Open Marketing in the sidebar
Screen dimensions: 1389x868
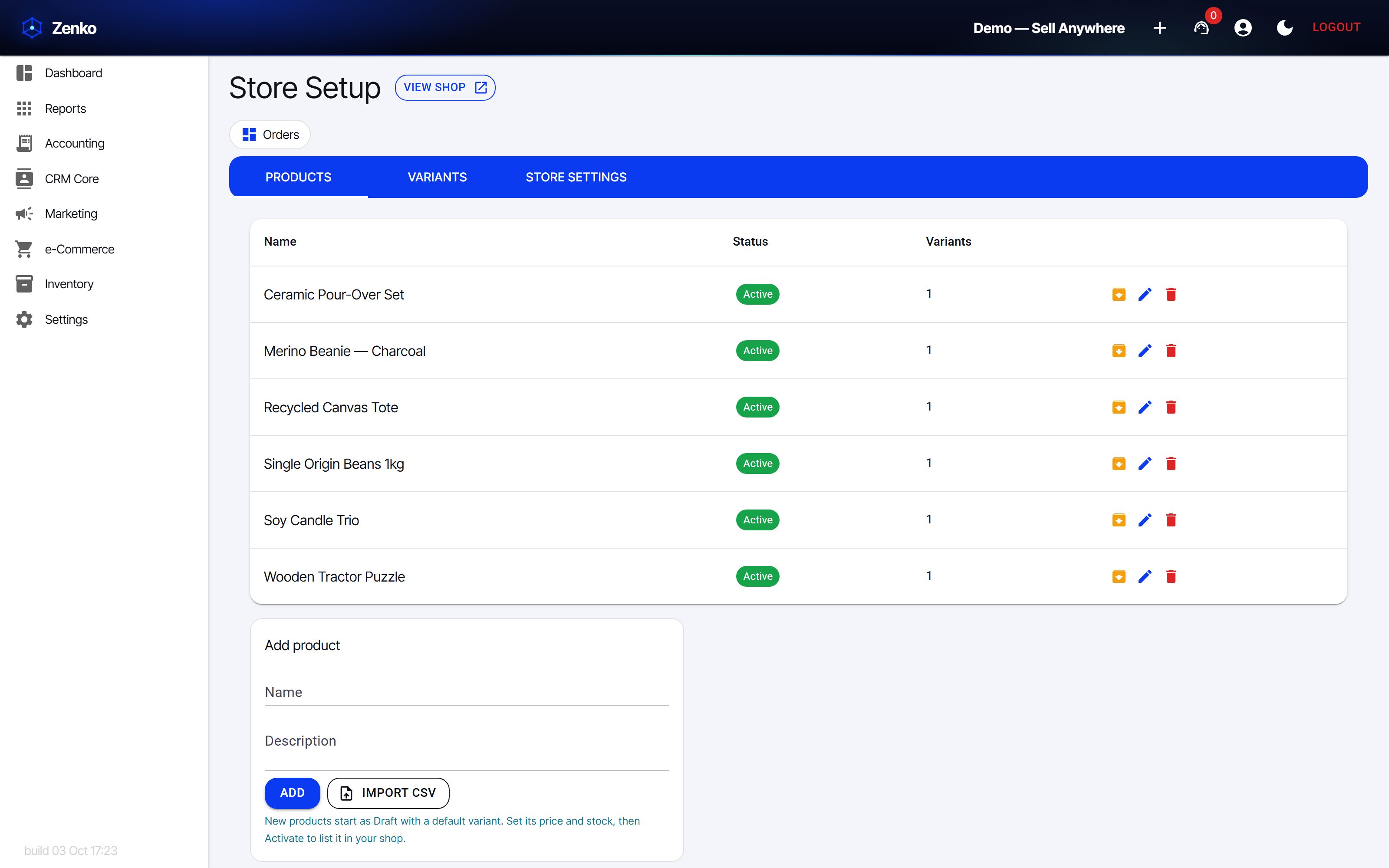coord(104,214)
